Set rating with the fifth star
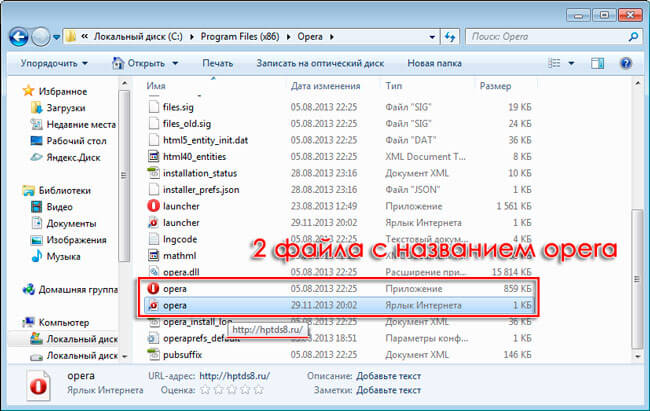Screen dimensions: 650x411 point(259,390)
